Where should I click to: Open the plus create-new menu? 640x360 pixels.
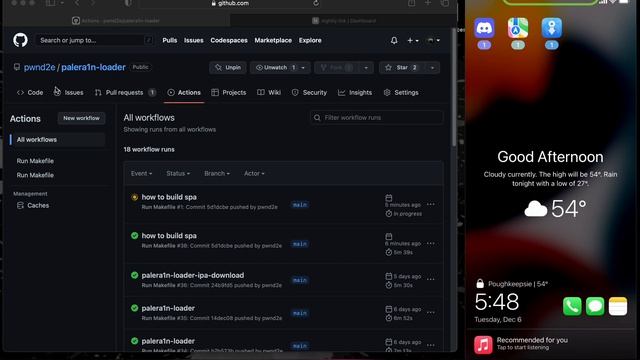tap(412, 40)
